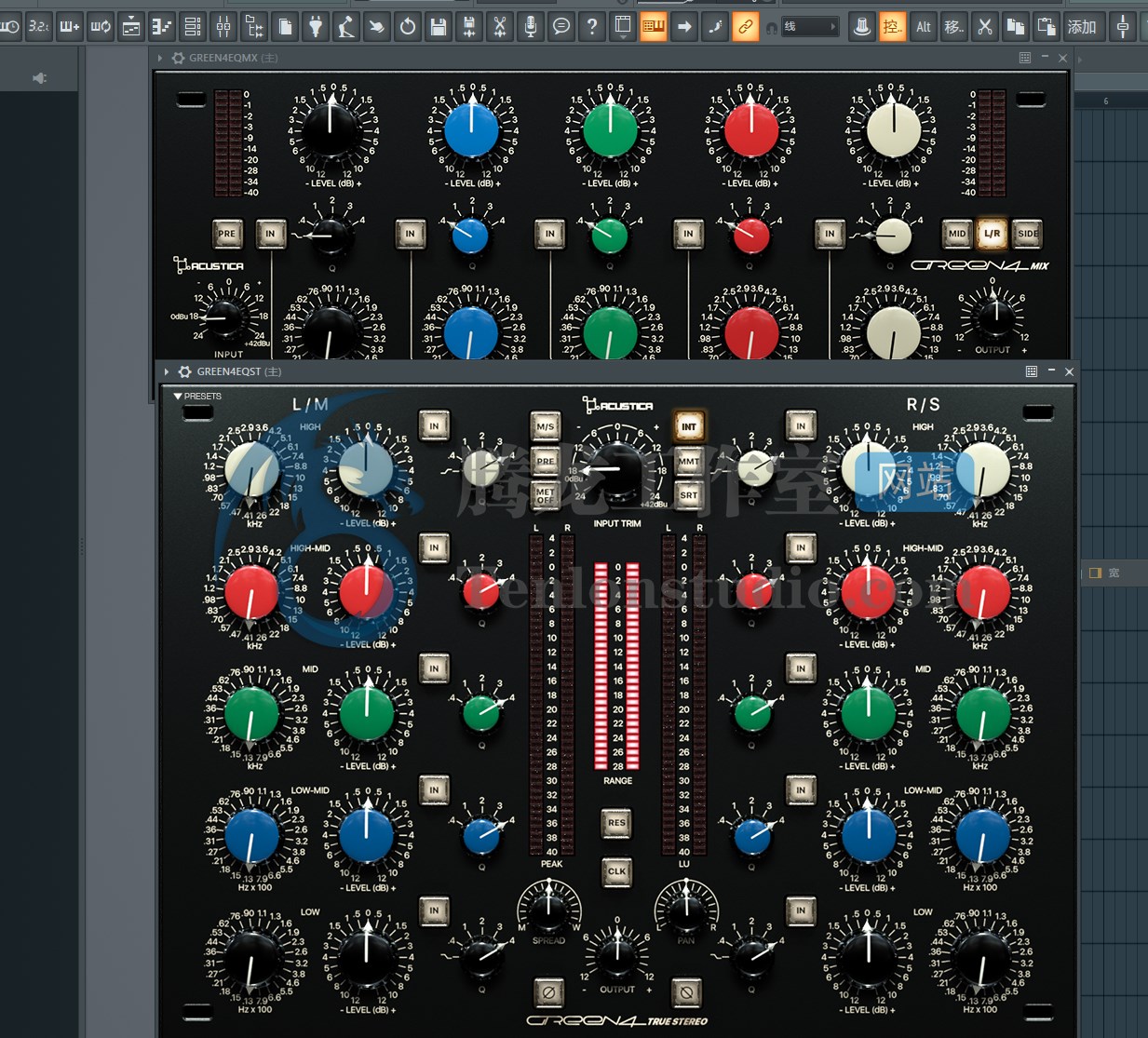Screen dimensions: 1148x1038
Task: Click the stamp tool icon
Action: pos(862,27)
